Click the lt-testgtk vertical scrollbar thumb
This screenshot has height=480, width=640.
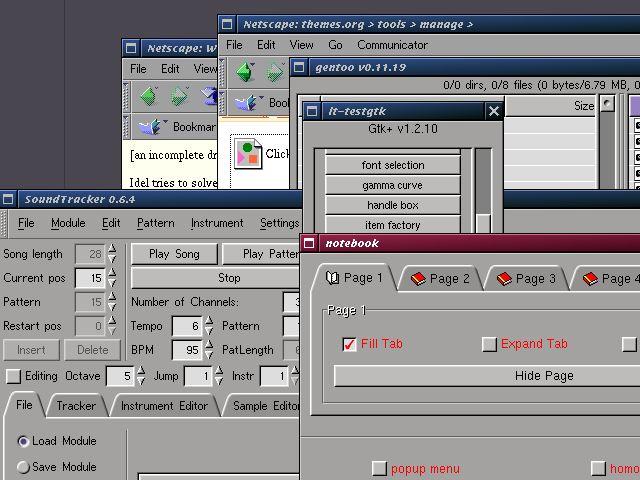(x=483, y=223)
